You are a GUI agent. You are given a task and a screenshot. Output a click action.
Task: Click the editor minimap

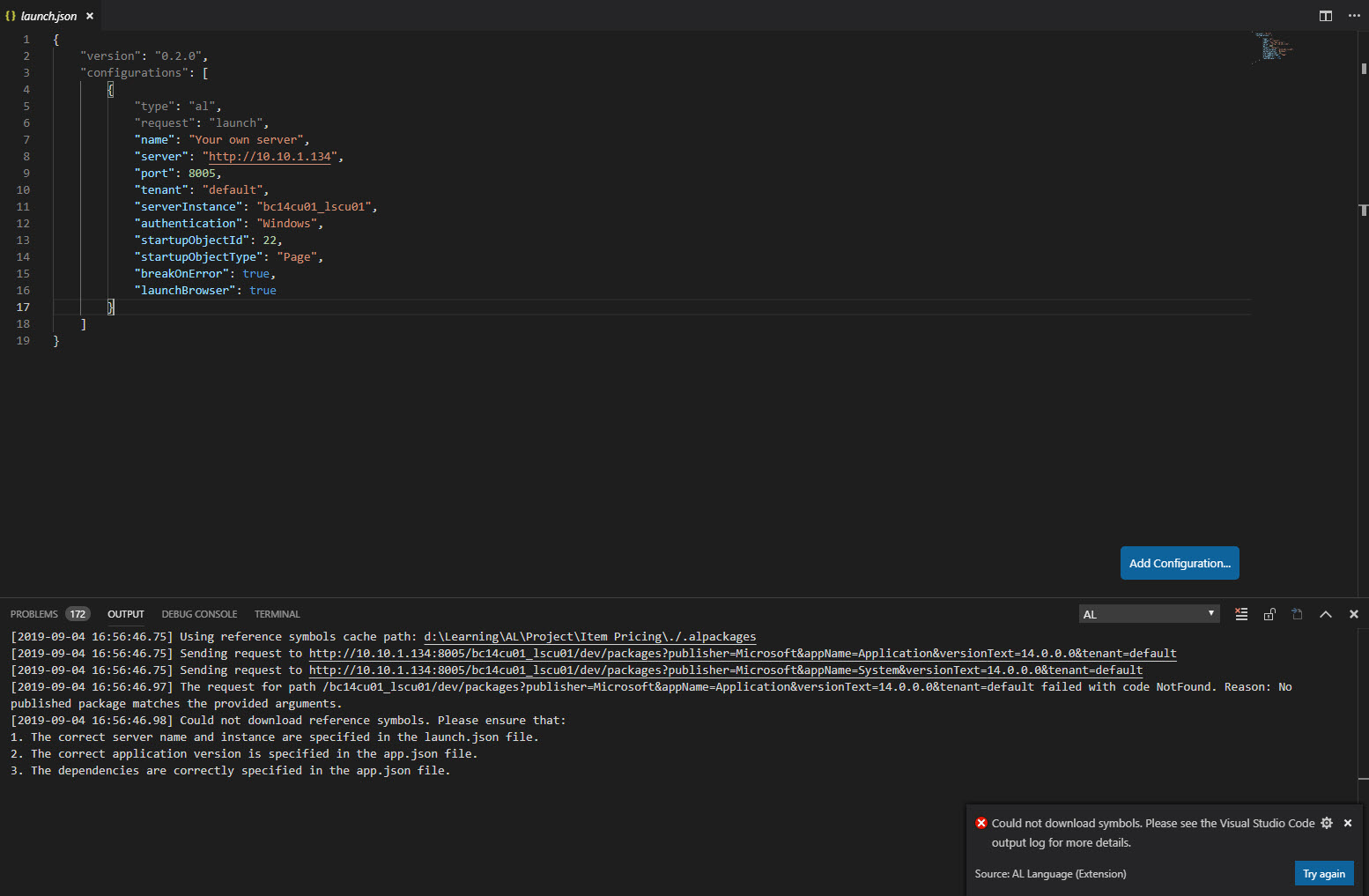click(x=1273, y=48)
